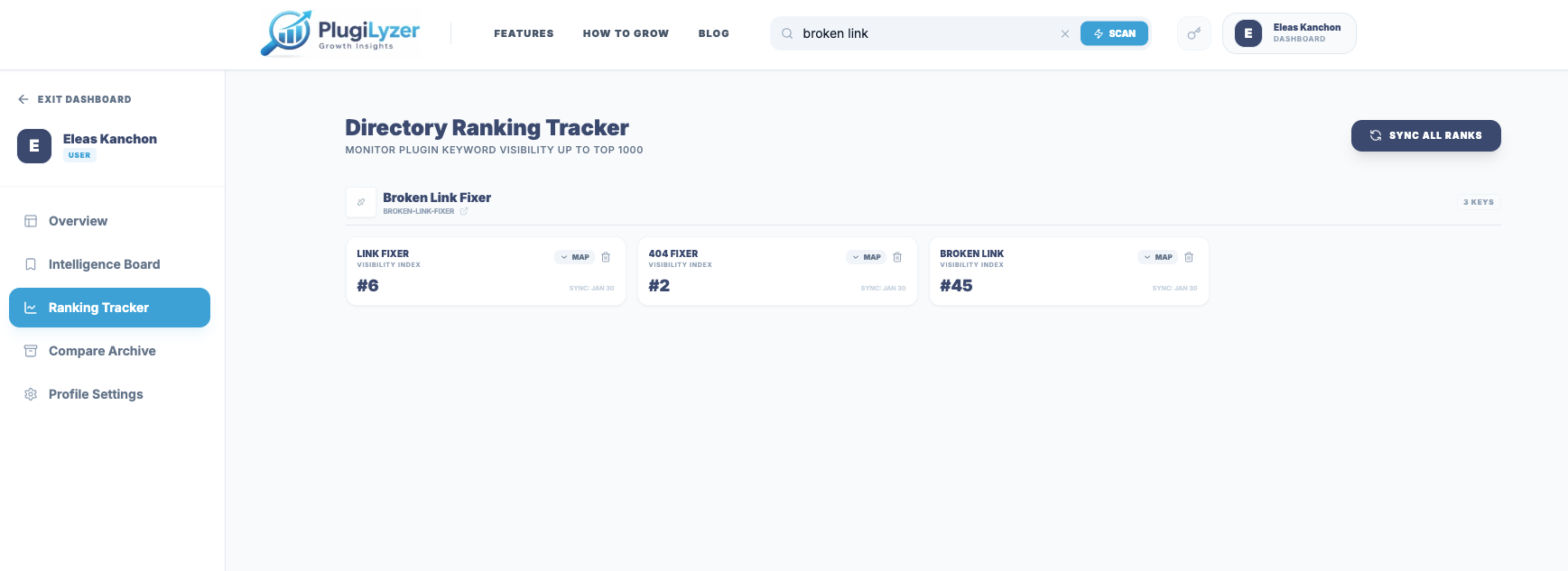Click the Directory Ranking Tracker heading

pyautogui.click(x=487, y=128)
